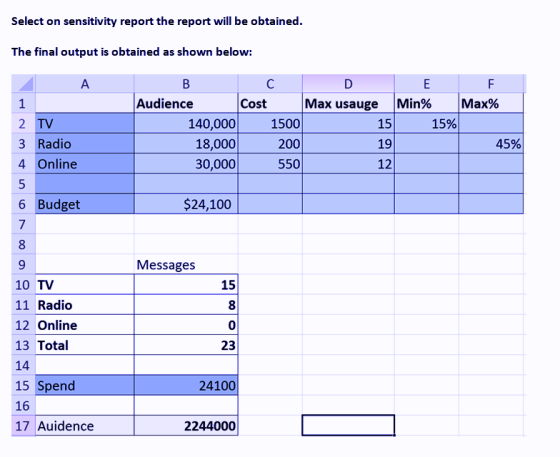Click the cost cell 550
Screen dimensions: 560x457
tap(270, 164)
